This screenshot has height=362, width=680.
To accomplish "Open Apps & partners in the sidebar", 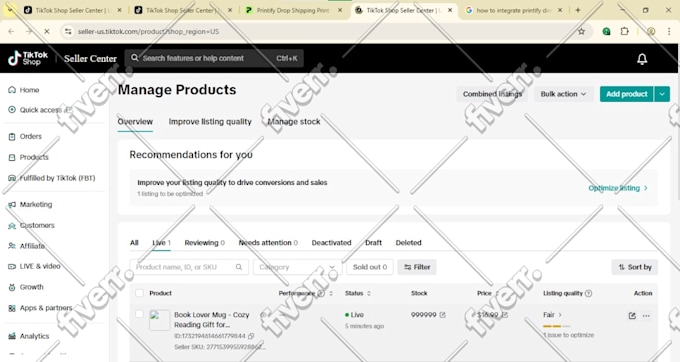I will pos(40,308).
